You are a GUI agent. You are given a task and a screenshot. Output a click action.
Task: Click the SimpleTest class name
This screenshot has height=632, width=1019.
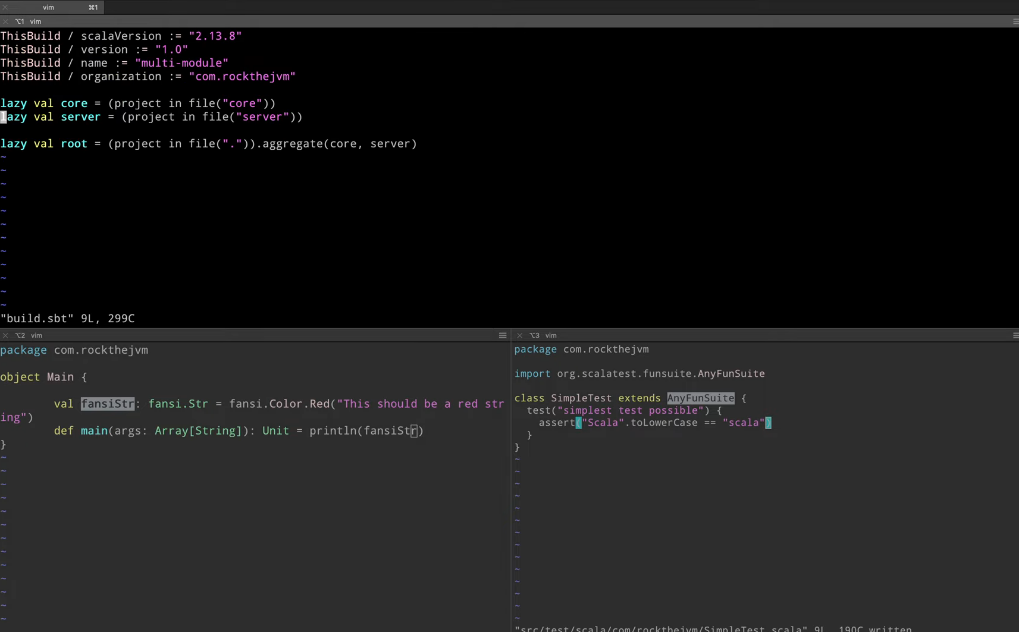click(582, 398)
